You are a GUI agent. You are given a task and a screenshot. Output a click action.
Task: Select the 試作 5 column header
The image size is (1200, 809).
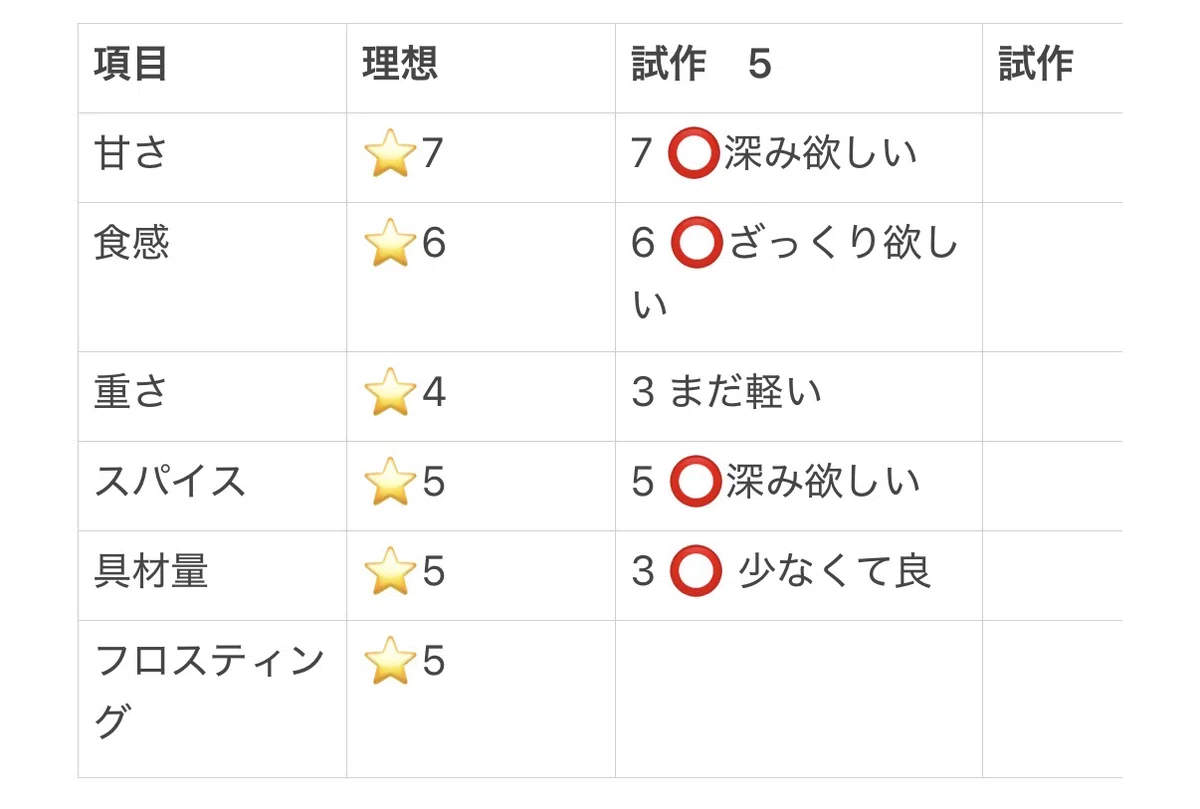click(799, 68)
